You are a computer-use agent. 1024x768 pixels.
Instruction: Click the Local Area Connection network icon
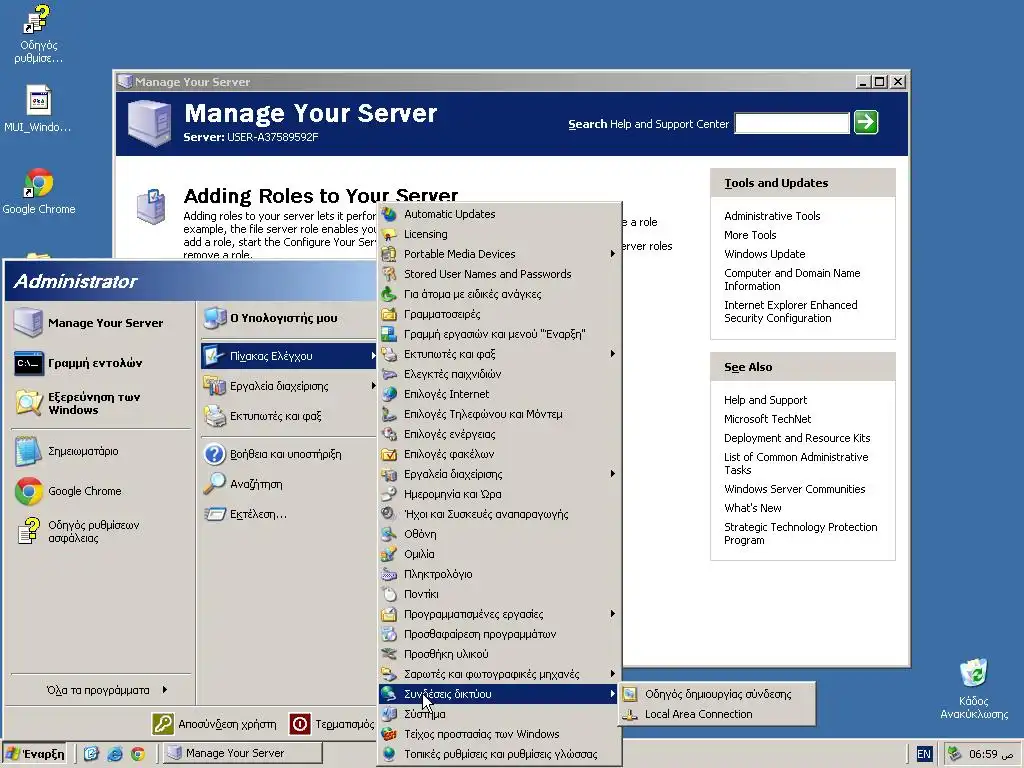tap(630, 714)
